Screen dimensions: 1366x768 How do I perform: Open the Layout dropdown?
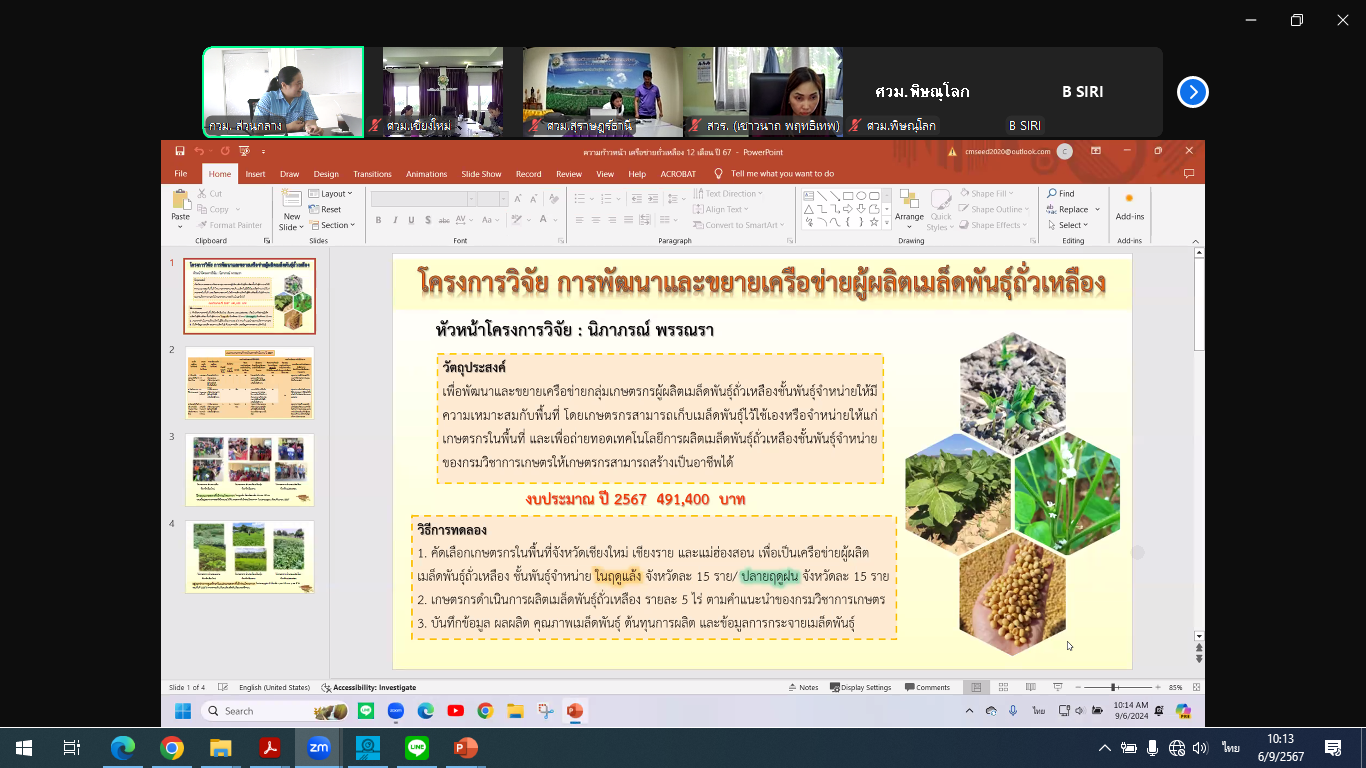tap(330, 194)
